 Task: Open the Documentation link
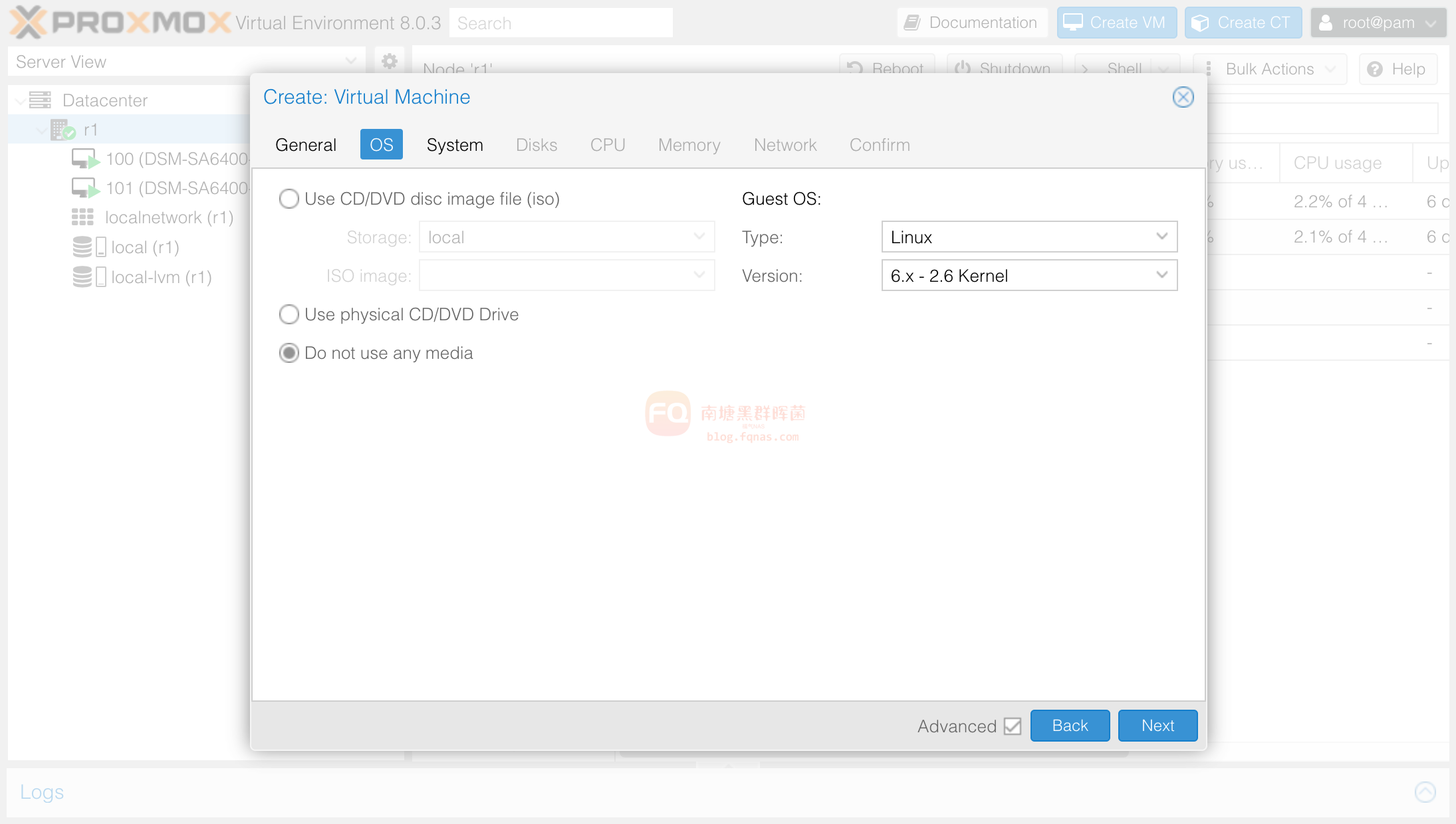tap(972, 23)
